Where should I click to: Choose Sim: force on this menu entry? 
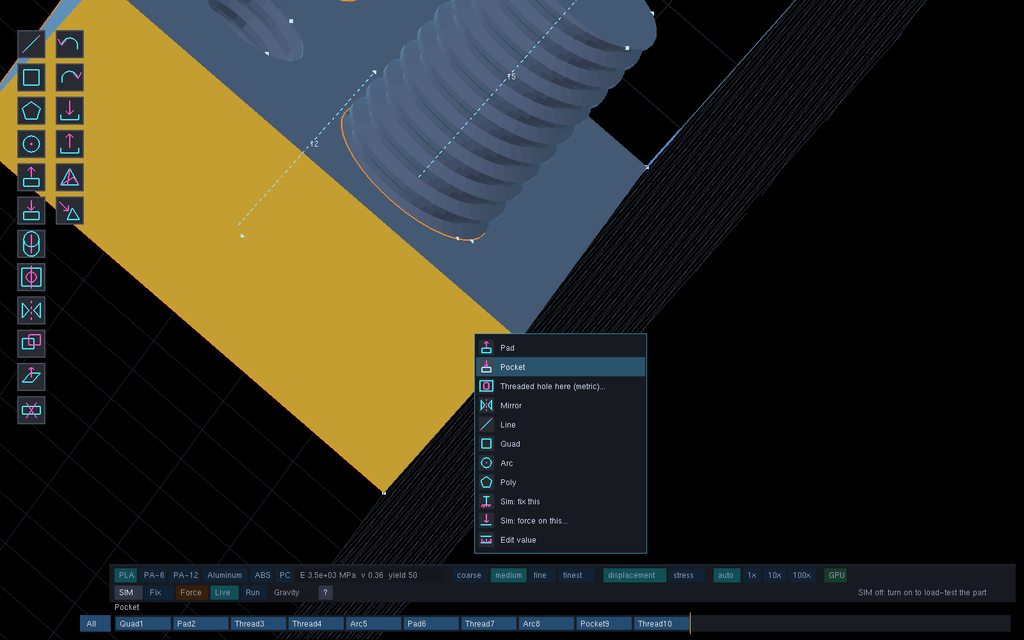560,520
